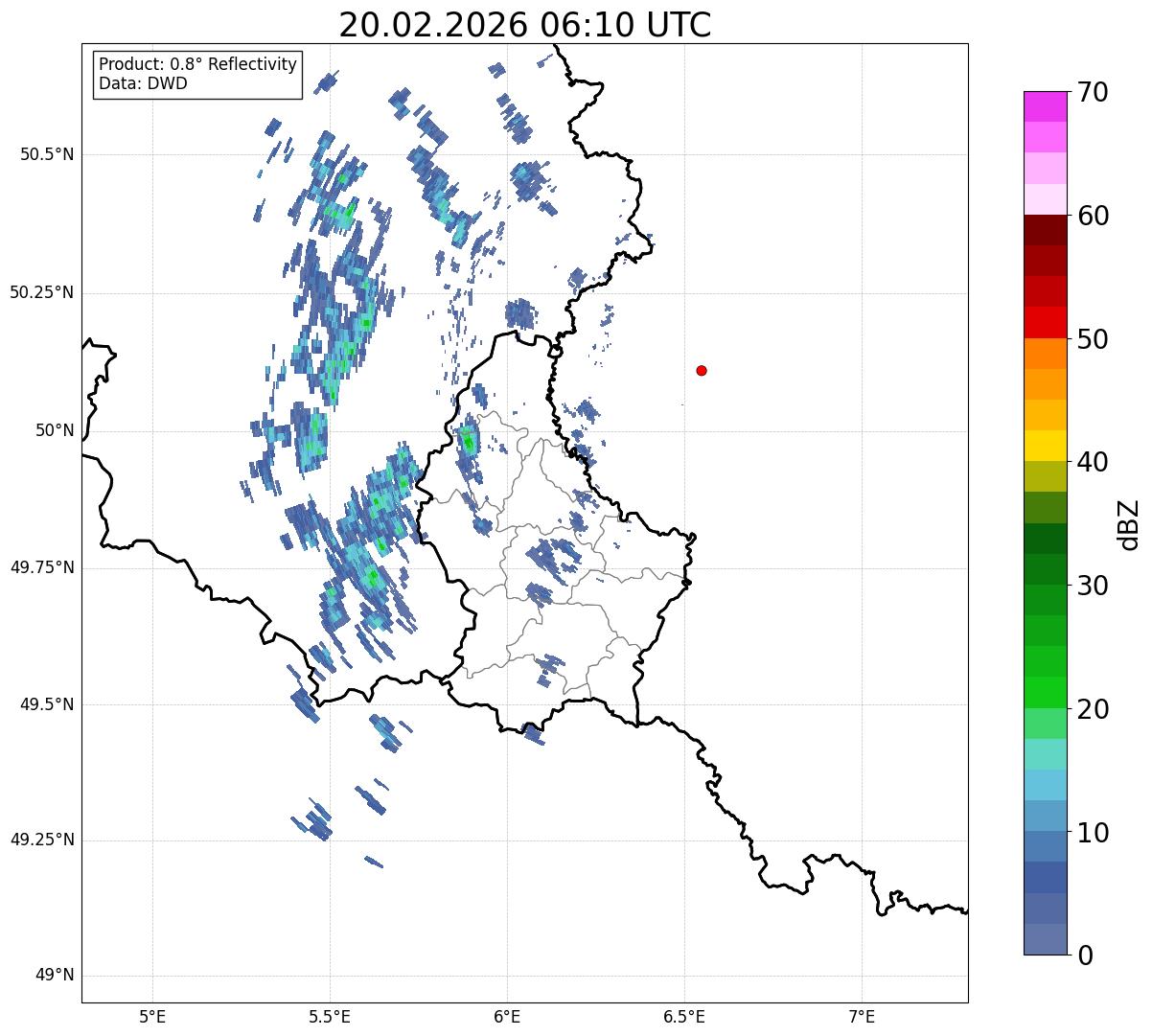The width and height of the screenshot is (1152, 1036).
Task: Click the magenta top colorbar swatch
Action: click(x=1046, y=106)
